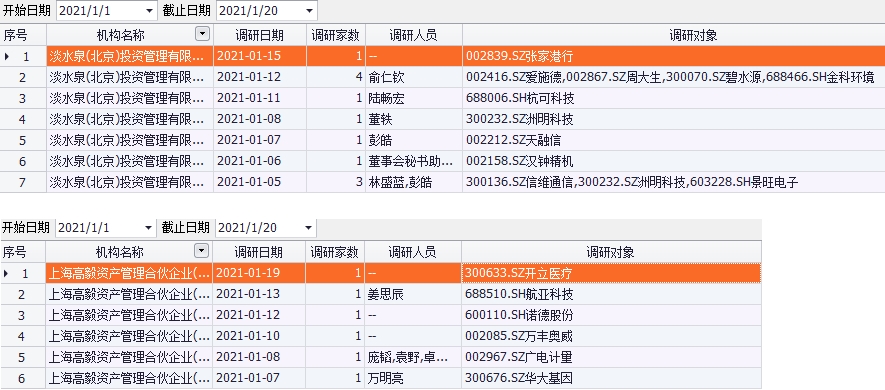
Task: Select researcher 俞仁钦 cell
Action: [414, 77]
